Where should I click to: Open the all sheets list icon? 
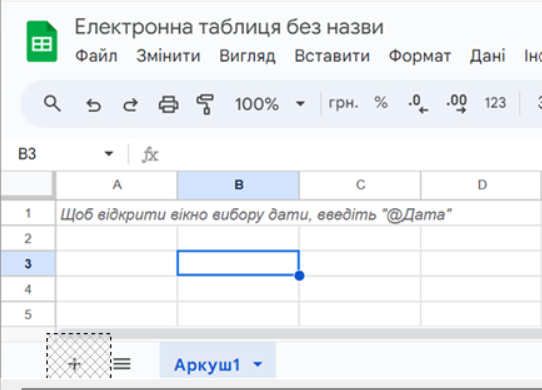point(122,364)
